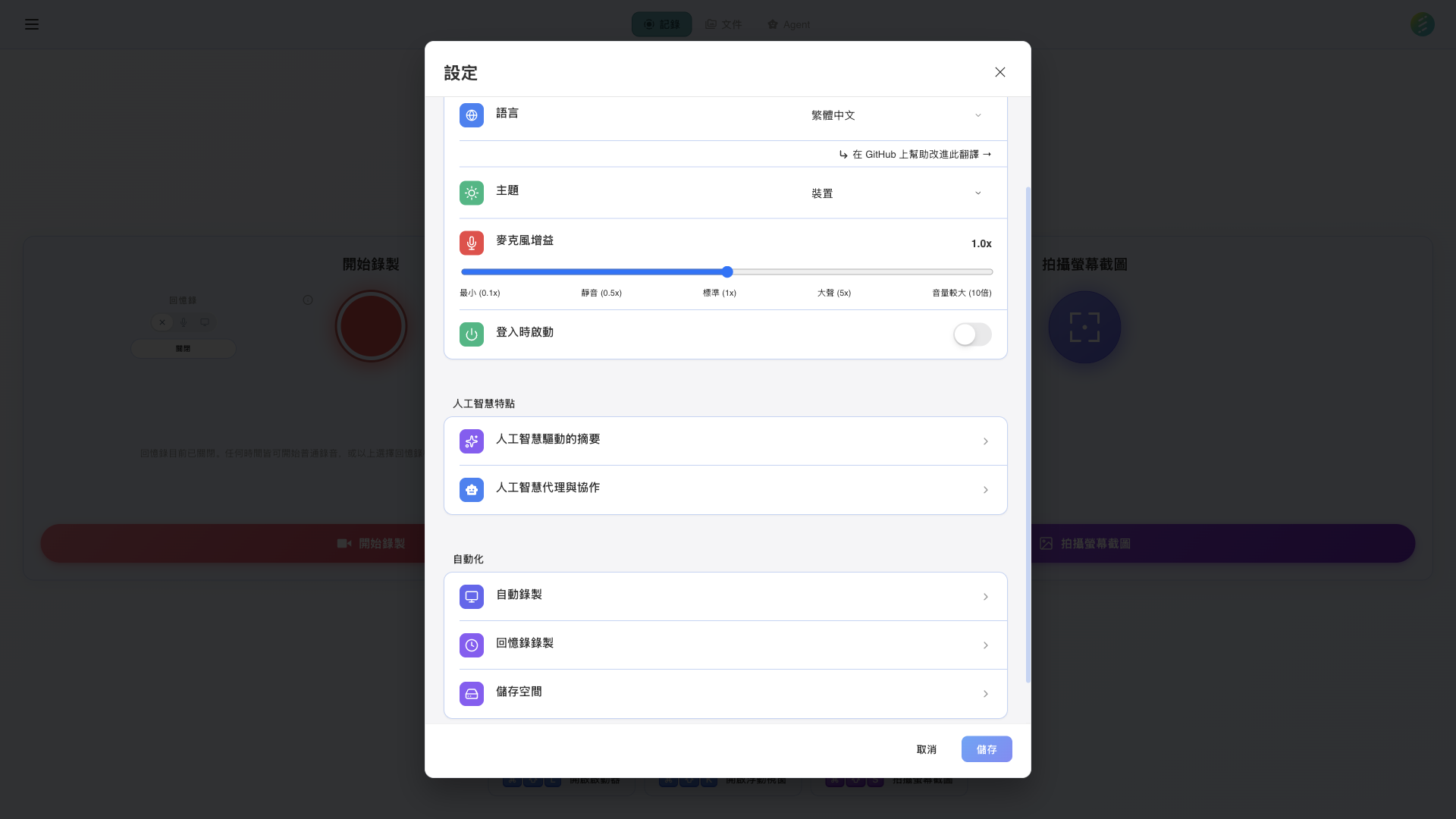The image size is (1456, 819).
Task: Select the theme sun icon next to 主題
Action: click(471, 193)
